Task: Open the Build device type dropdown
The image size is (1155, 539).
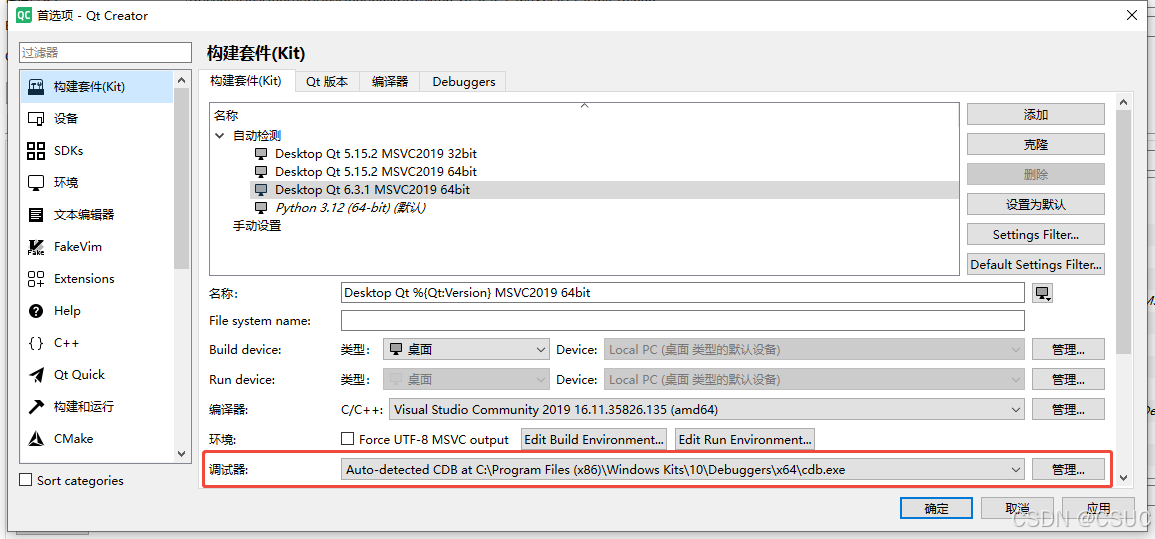Action: click(466, 349)
